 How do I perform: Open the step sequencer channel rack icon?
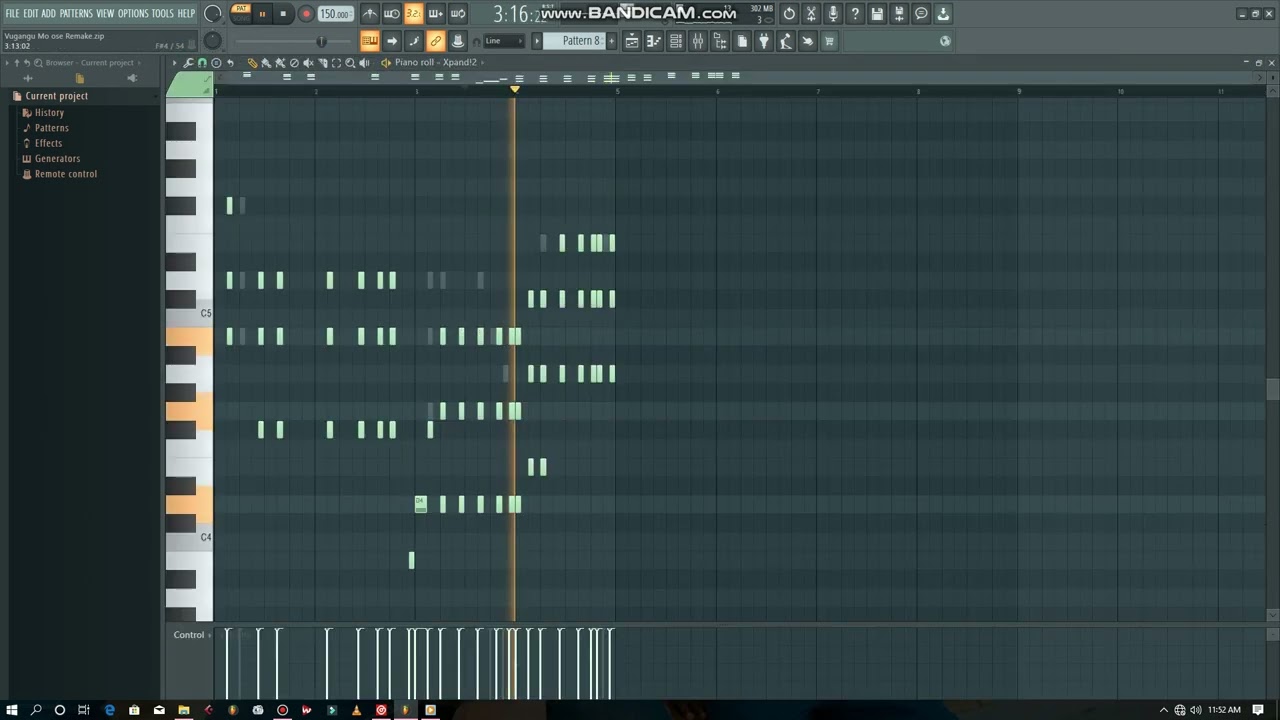coord(676,41)
